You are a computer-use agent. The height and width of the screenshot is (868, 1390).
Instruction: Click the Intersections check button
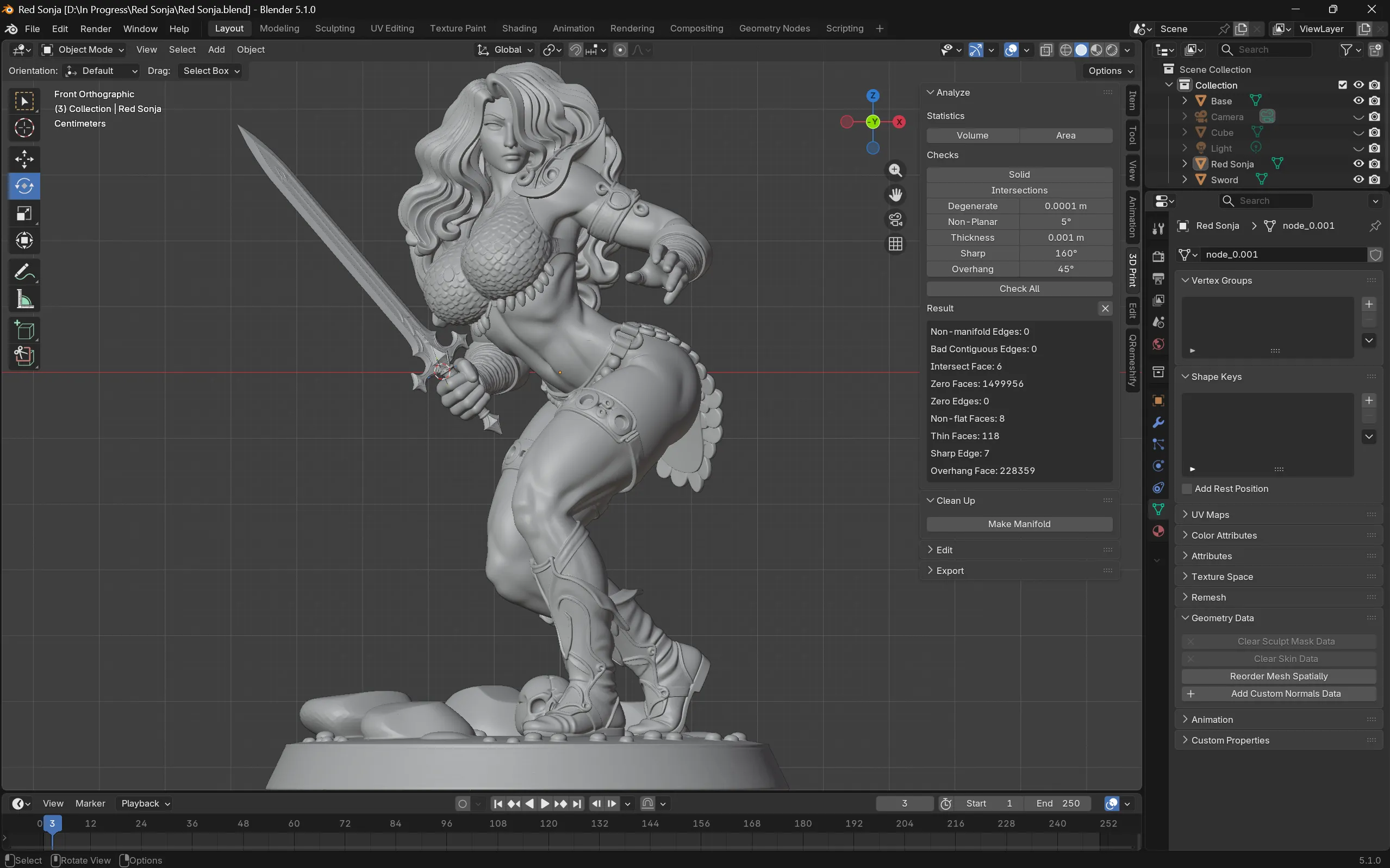pos(1019,190)
